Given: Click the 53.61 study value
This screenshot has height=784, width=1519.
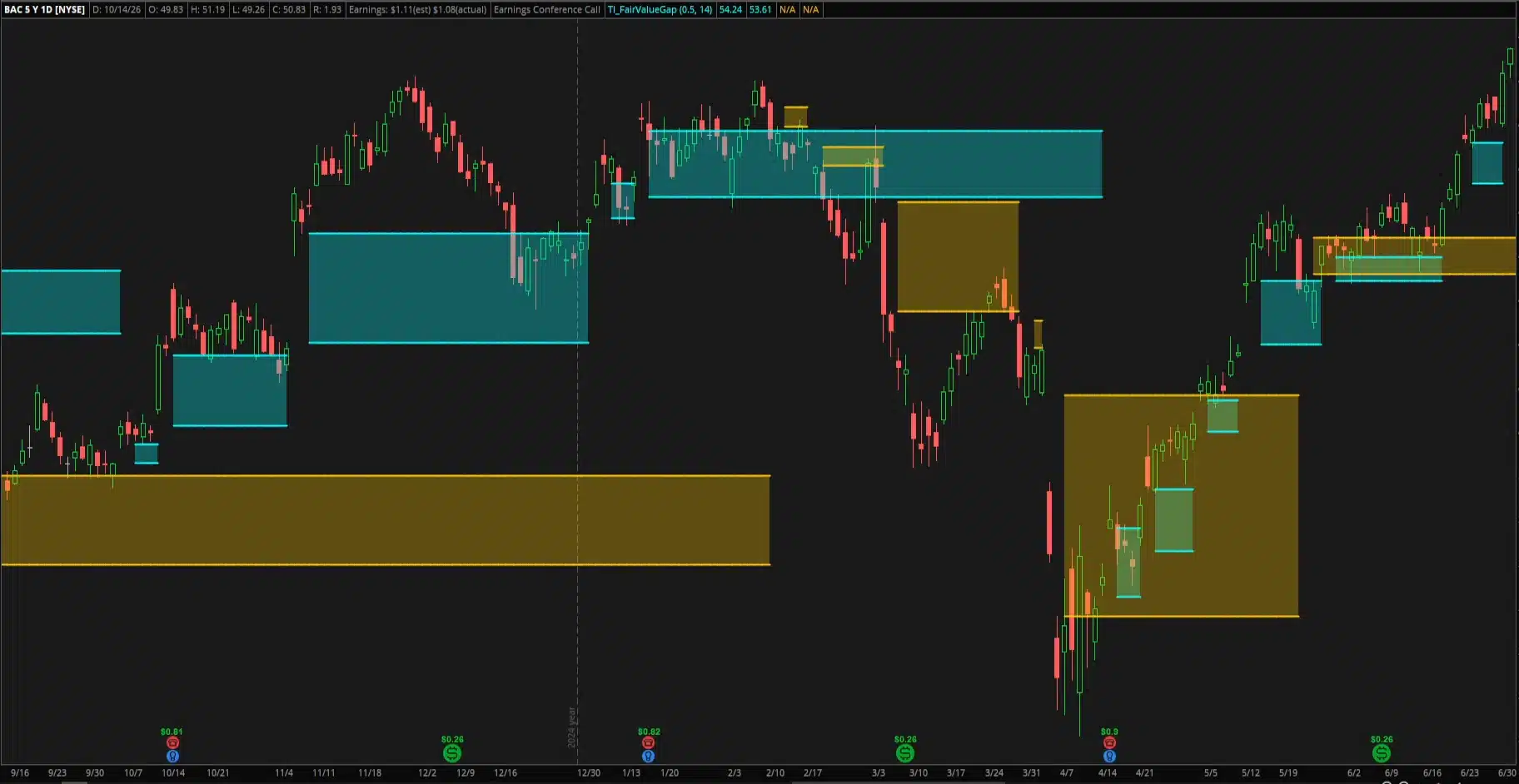Looking at the screenshot, I should coord(760,10).
